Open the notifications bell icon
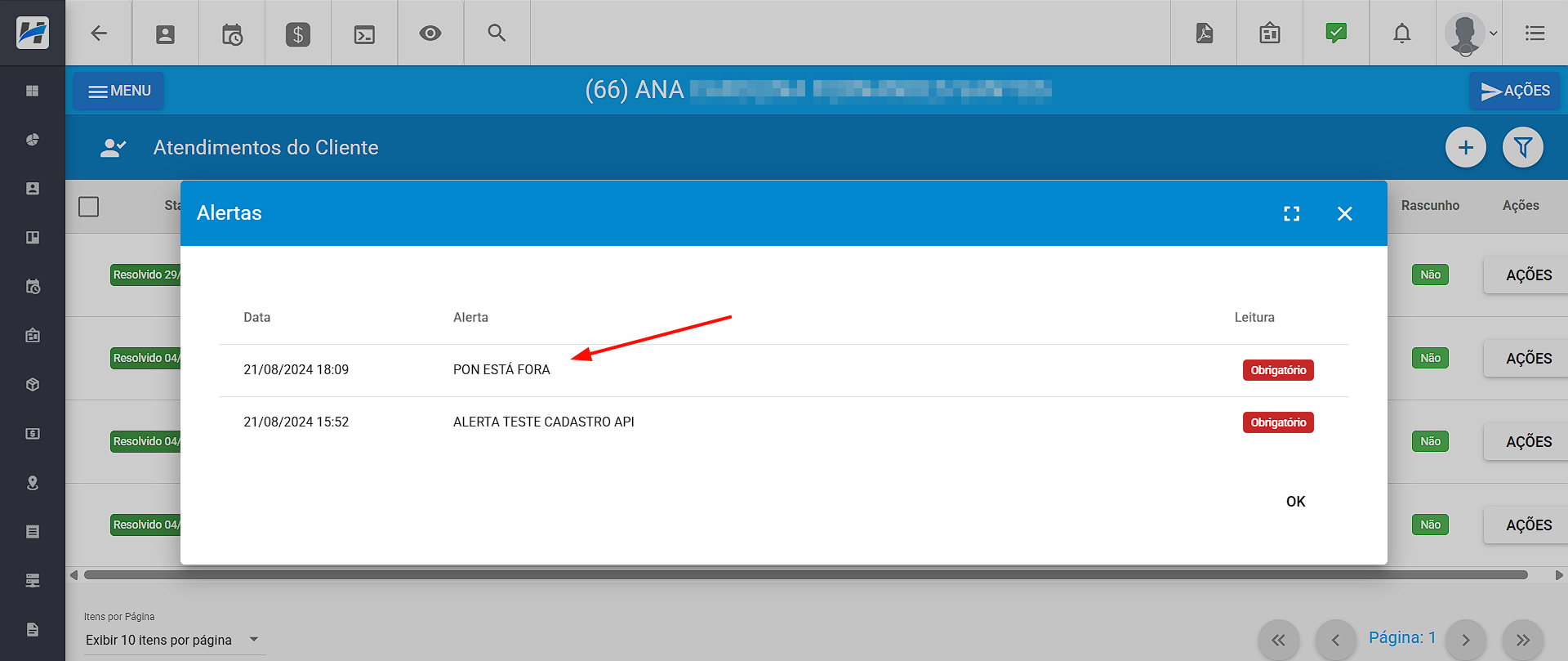This screenshot has height=661, width=1568. [x=1402, y=33]
